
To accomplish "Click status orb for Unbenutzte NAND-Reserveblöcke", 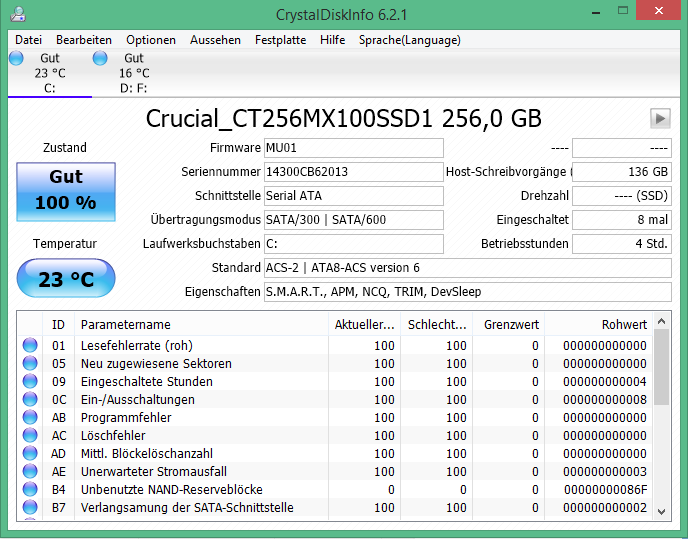I will [x=30, y=489].
